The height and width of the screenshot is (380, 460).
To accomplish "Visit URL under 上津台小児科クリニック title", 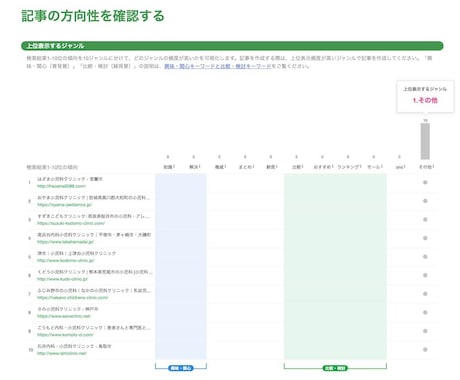I will [66, 260].
